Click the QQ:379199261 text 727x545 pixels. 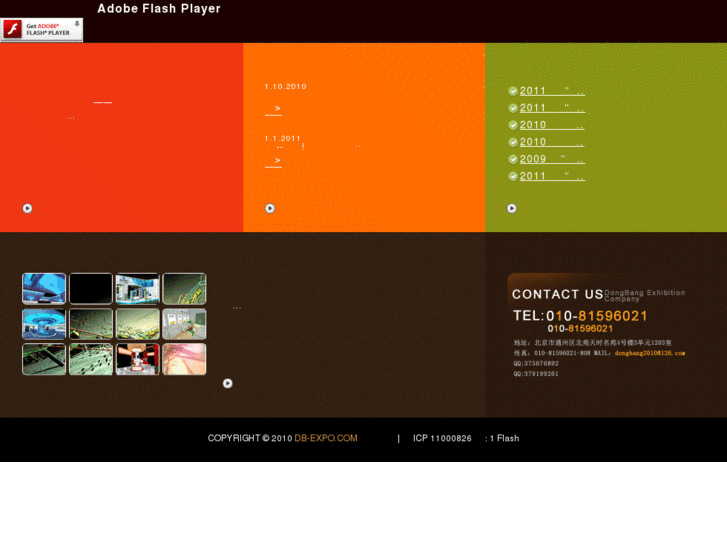pos(536,373)
